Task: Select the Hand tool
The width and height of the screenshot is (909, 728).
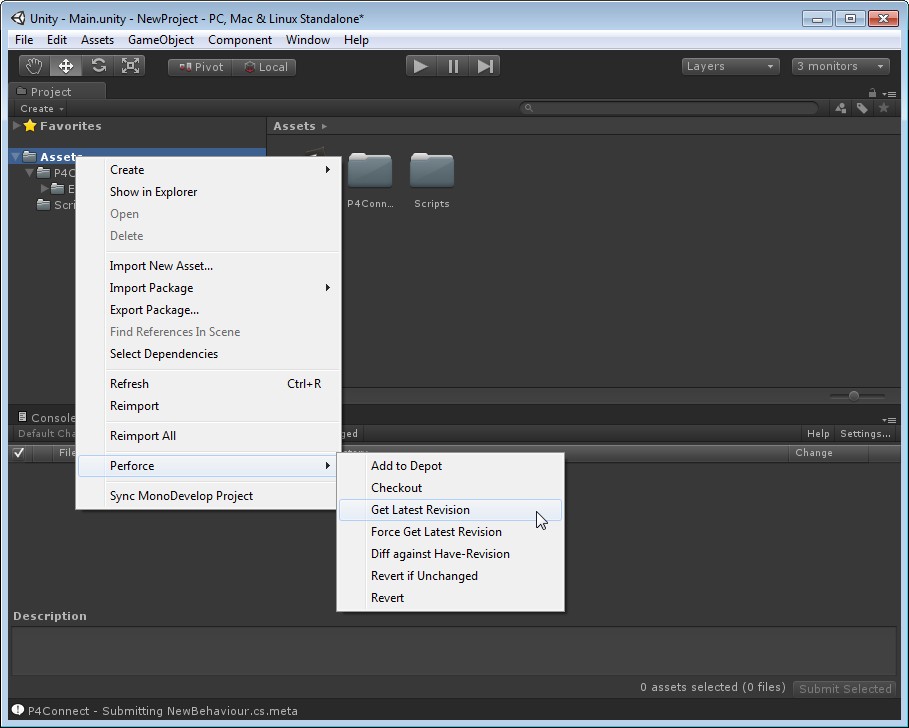Action: point(34,66)
